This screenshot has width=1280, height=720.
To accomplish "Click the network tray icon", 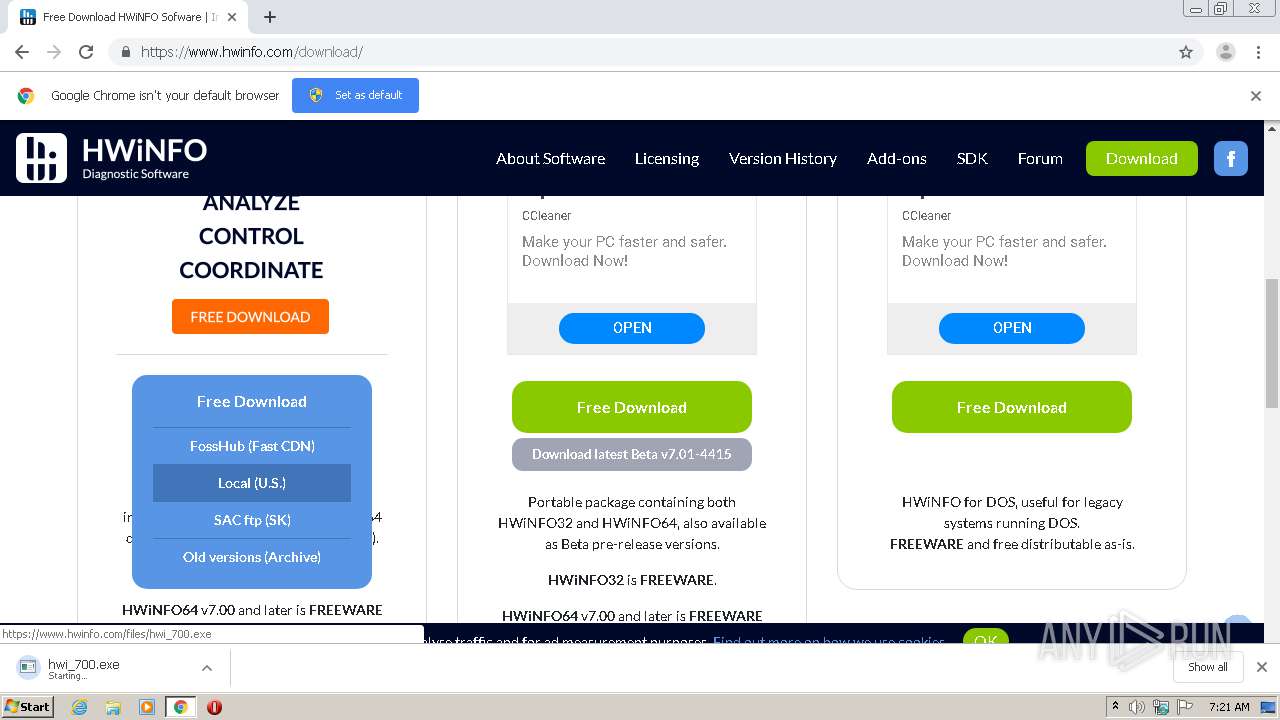I will coord(1161,707).
